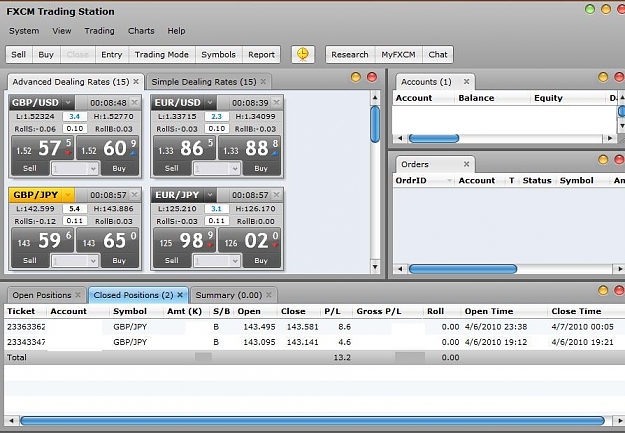
Task: Close the Open Positions tab
Action: click(78, 295)
